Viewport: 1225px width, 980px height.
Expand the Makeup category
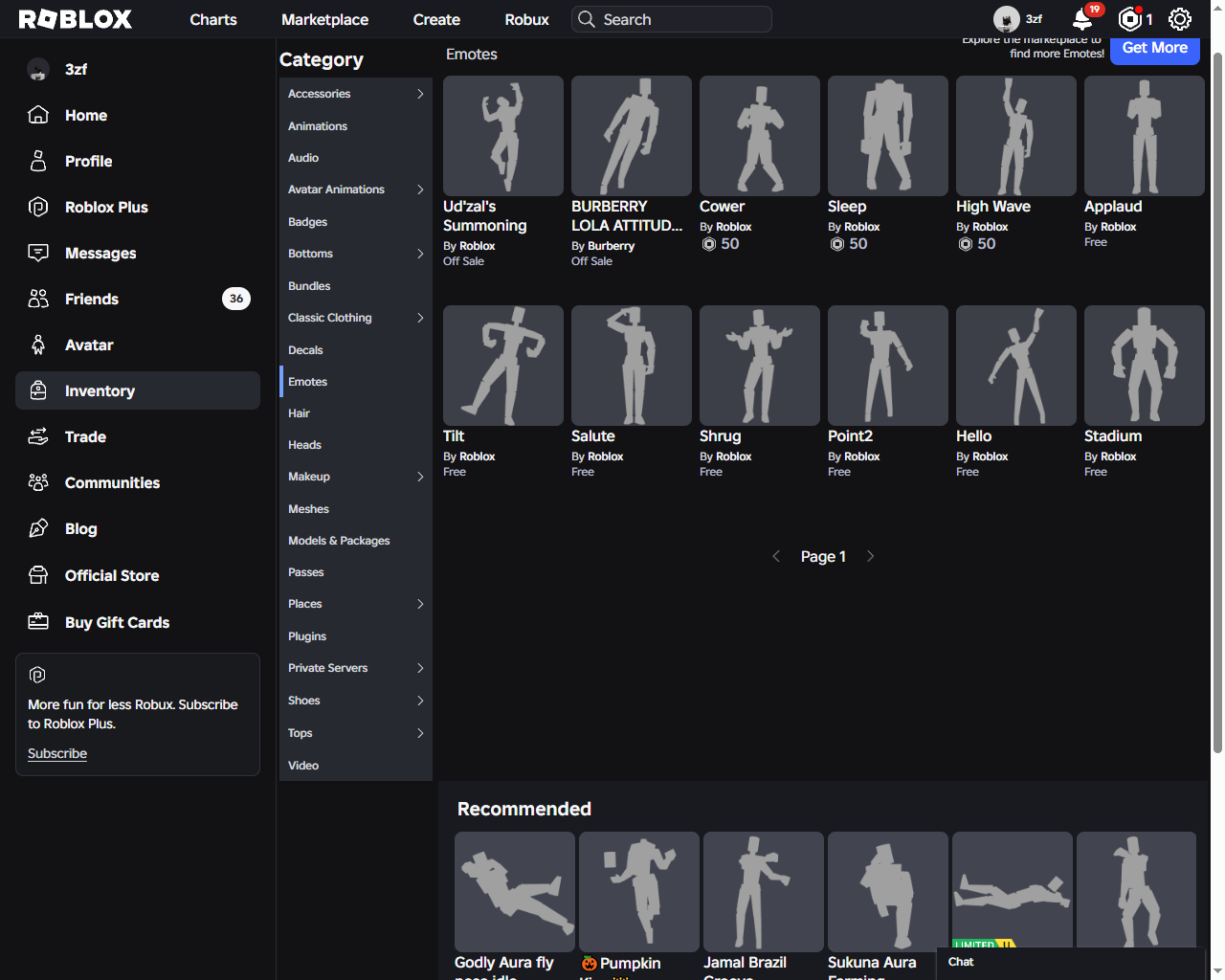pos(420,477)
